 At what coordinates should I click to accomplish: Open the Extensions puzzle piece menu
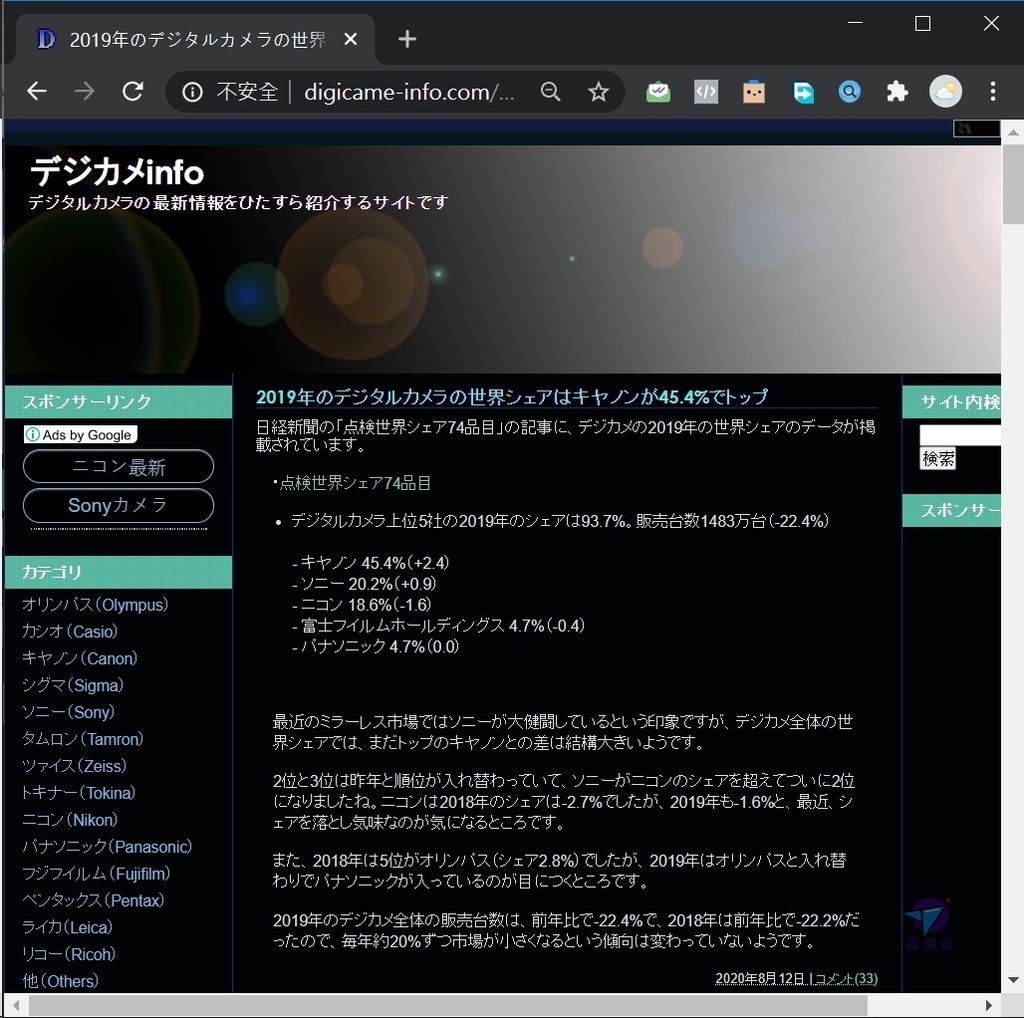point(897,91)
